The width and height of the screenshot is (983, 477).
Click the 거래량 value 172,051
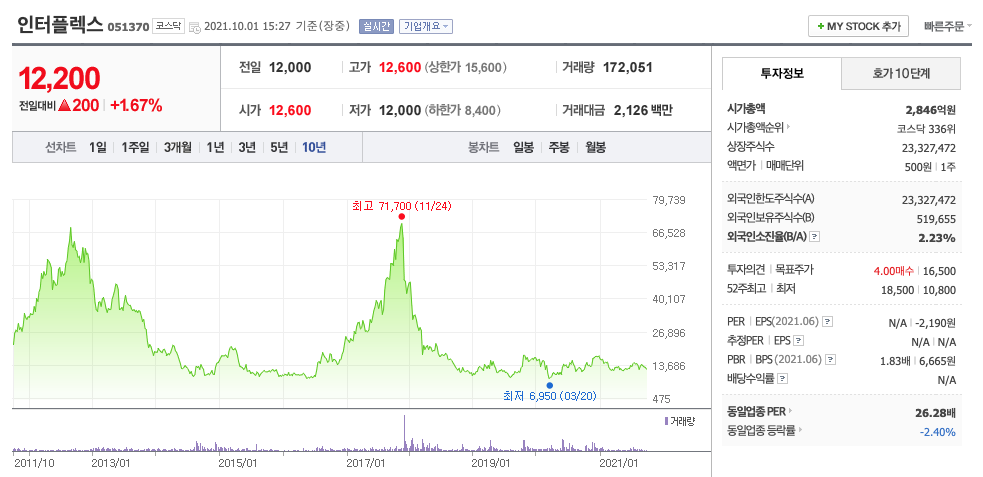628,68
